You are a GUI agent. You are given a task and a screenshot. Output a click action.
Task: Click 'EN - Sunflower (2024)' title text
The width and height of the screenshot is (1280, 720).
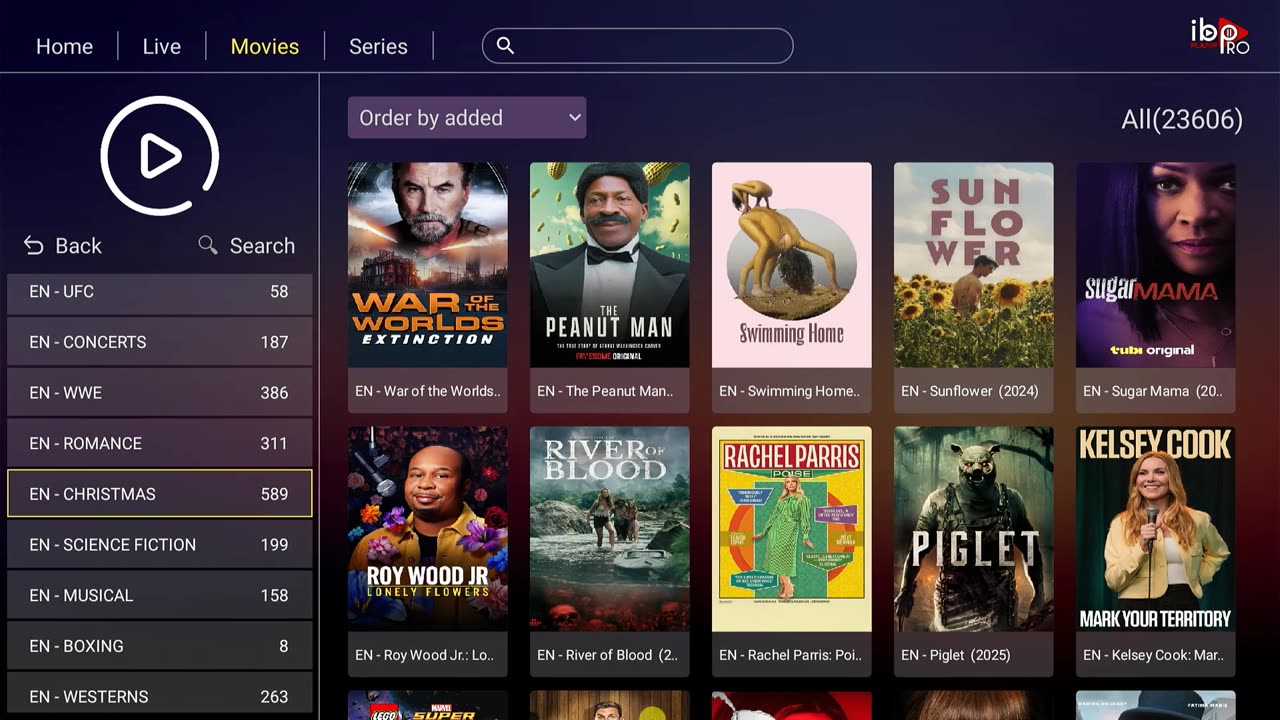pos(970,391)
